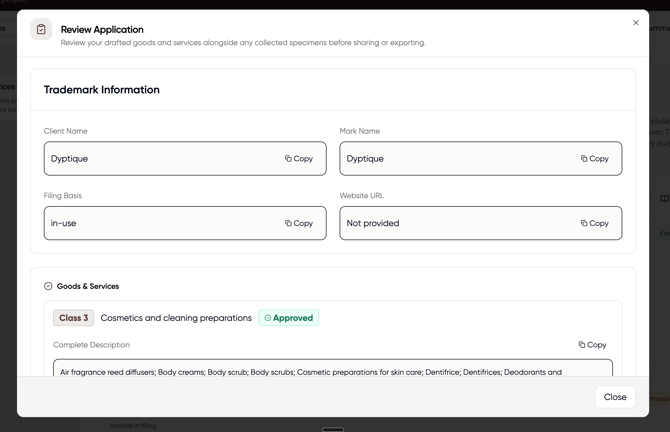670x432 pixels.
Task: Copy the Mark Name value Dyptique
Action: pos(594,159)
